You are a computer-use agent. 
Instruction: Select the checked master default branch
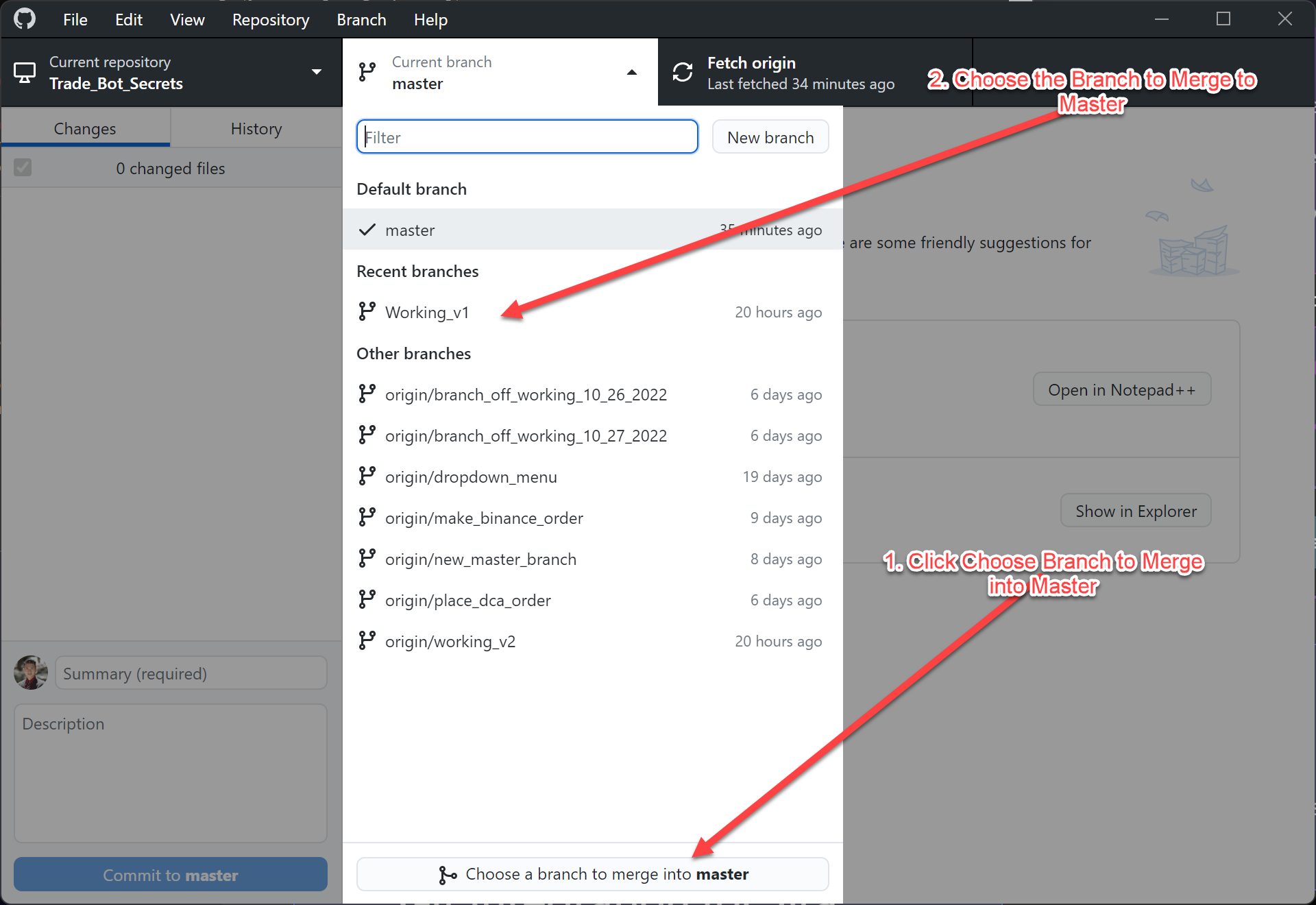[410, 230]
